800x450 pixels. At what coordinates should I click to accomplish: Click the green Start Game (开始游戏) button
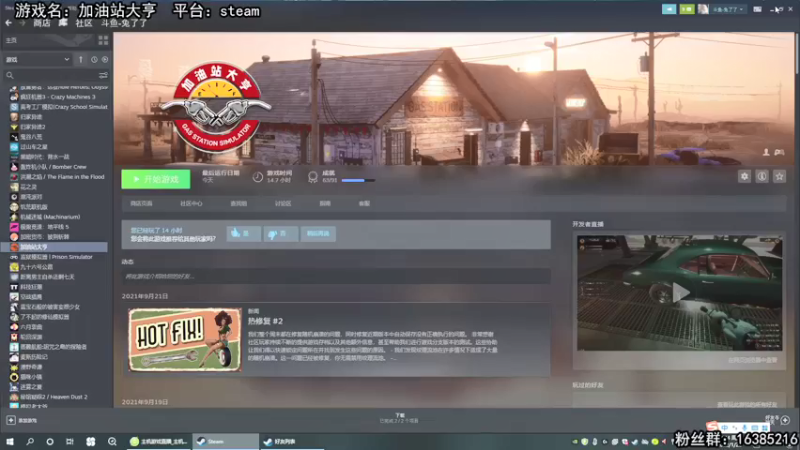click(156, 179)
